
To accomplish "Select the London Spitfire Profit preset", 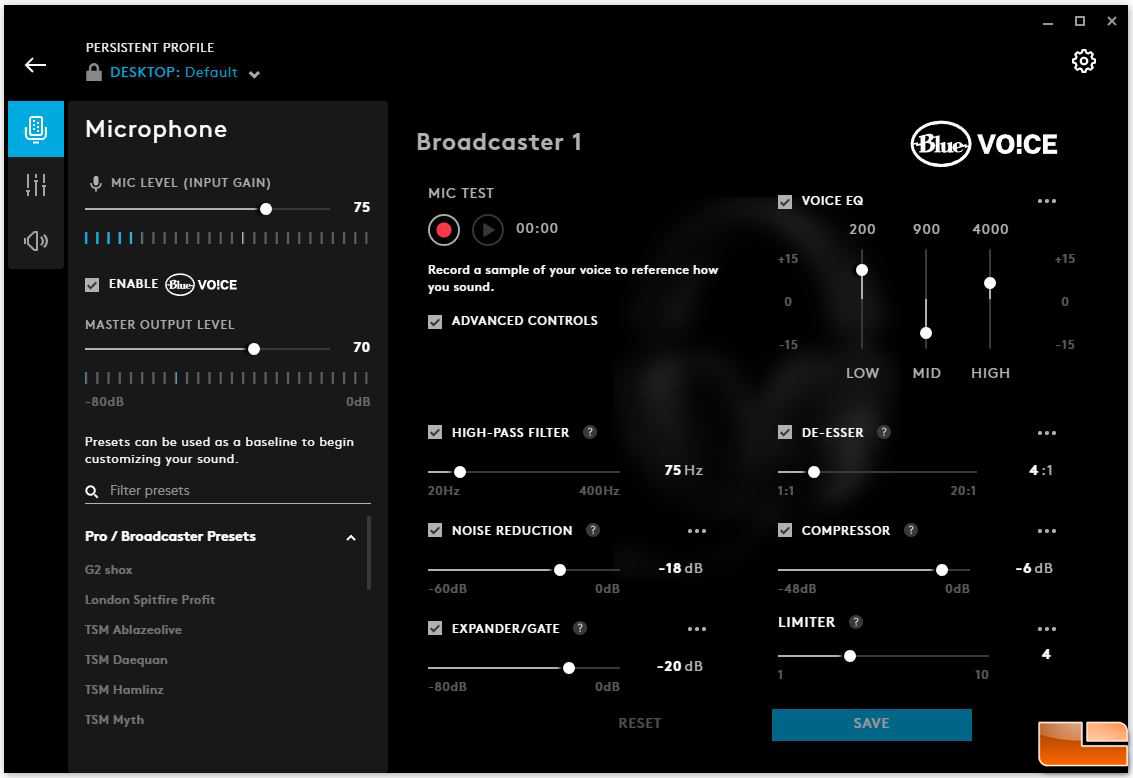I will click(150, 600).
